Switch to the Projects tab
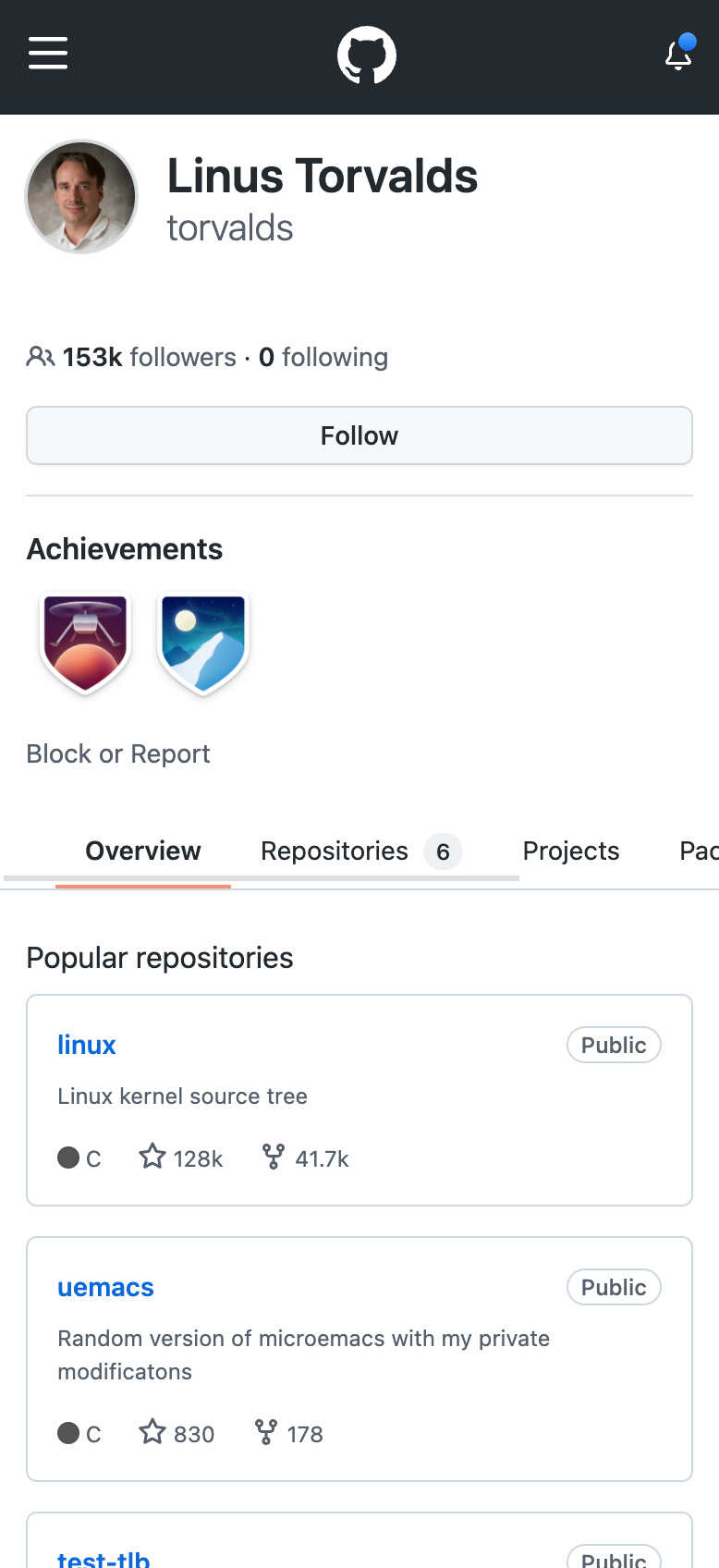This screenshot has height=1568, width=719. click(571, 851)
